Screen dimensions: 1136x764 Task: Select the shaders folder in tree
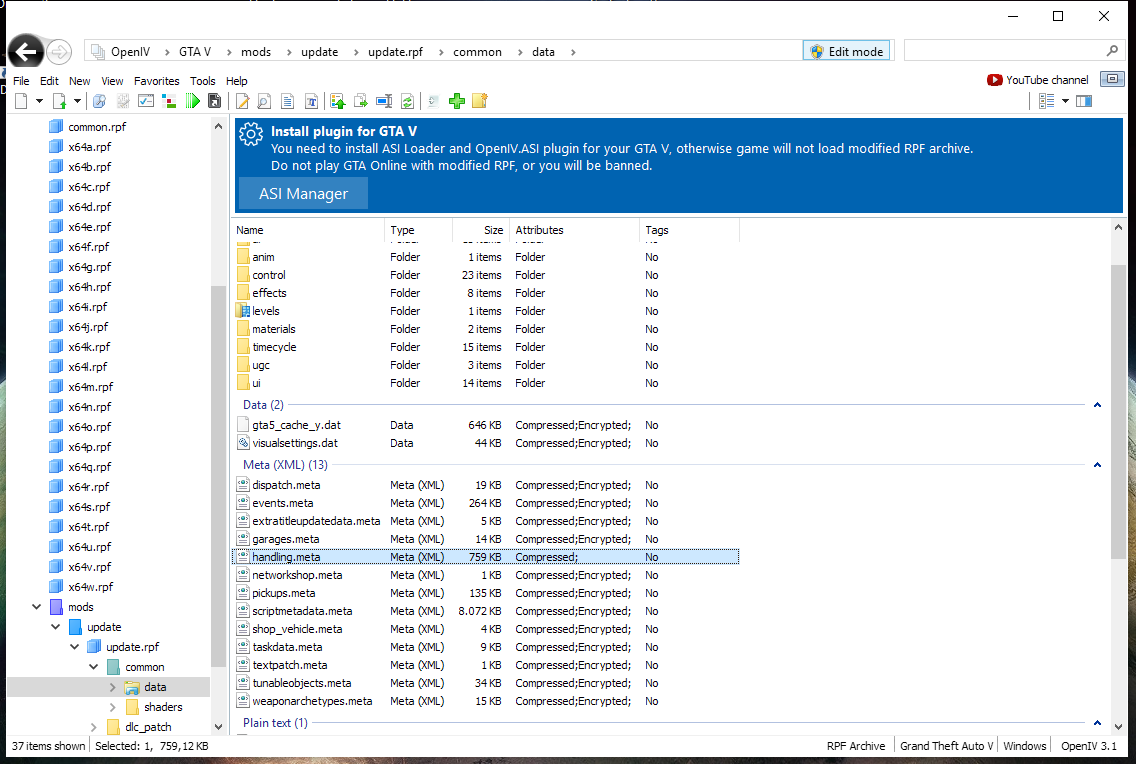tap(163, 707)
